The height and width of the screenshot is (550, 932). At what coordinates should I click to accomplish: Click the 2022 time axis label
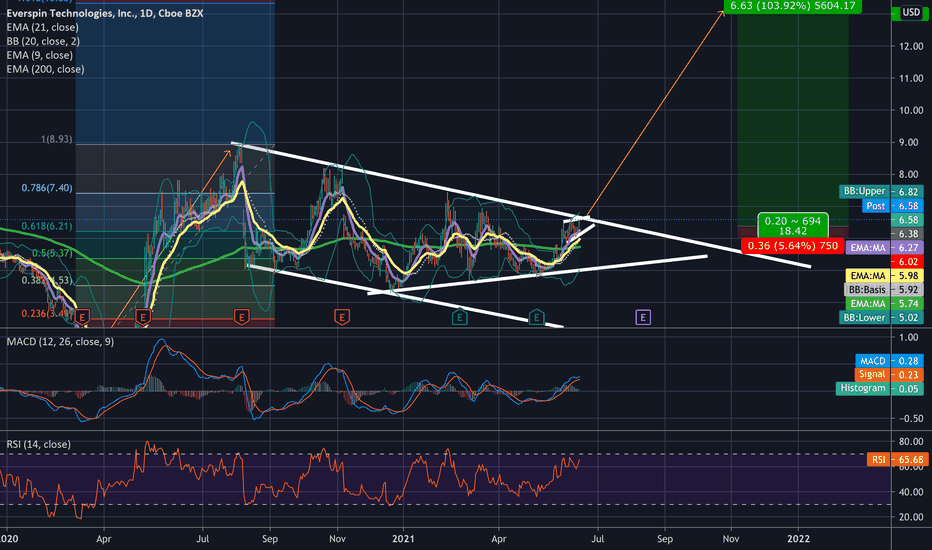[798, 539]
